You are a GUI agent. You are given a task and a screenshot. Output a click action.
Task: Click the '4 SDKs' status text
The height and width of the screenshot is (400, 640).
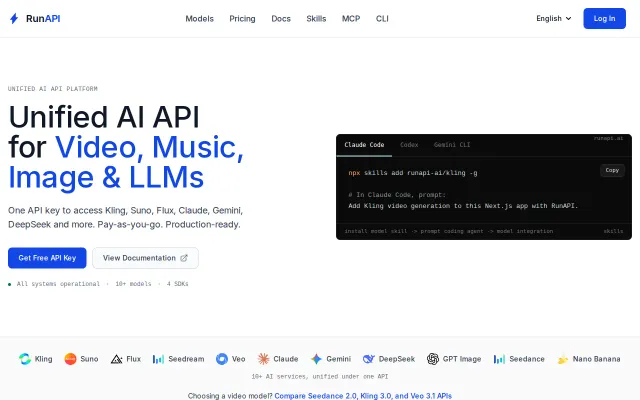tap(178, 284)
